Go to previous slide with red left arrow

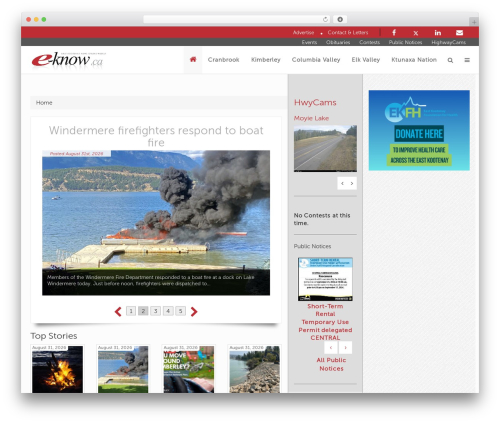tap(118, 311)
